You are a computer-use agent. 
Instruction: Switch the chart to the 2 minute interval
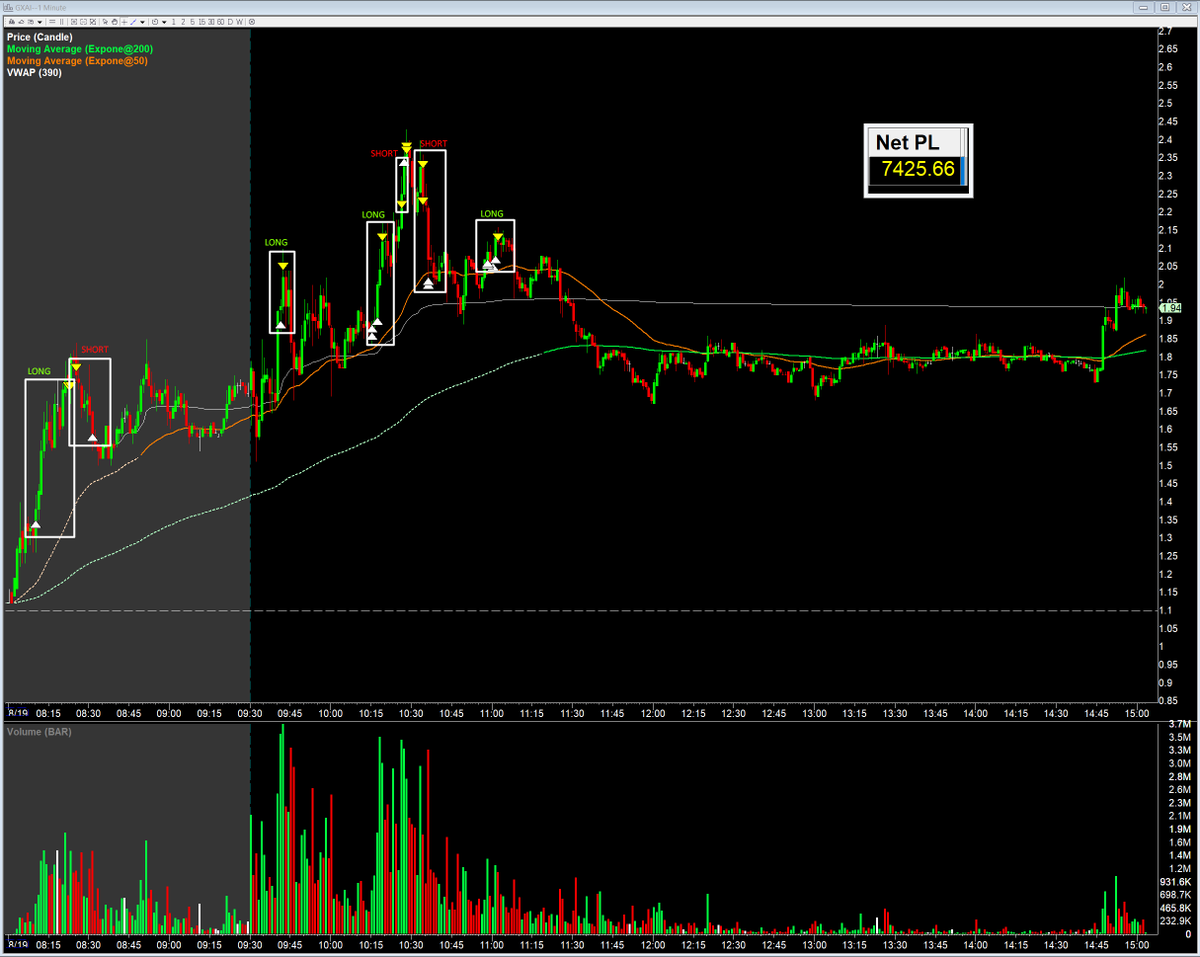coord(183,22)
